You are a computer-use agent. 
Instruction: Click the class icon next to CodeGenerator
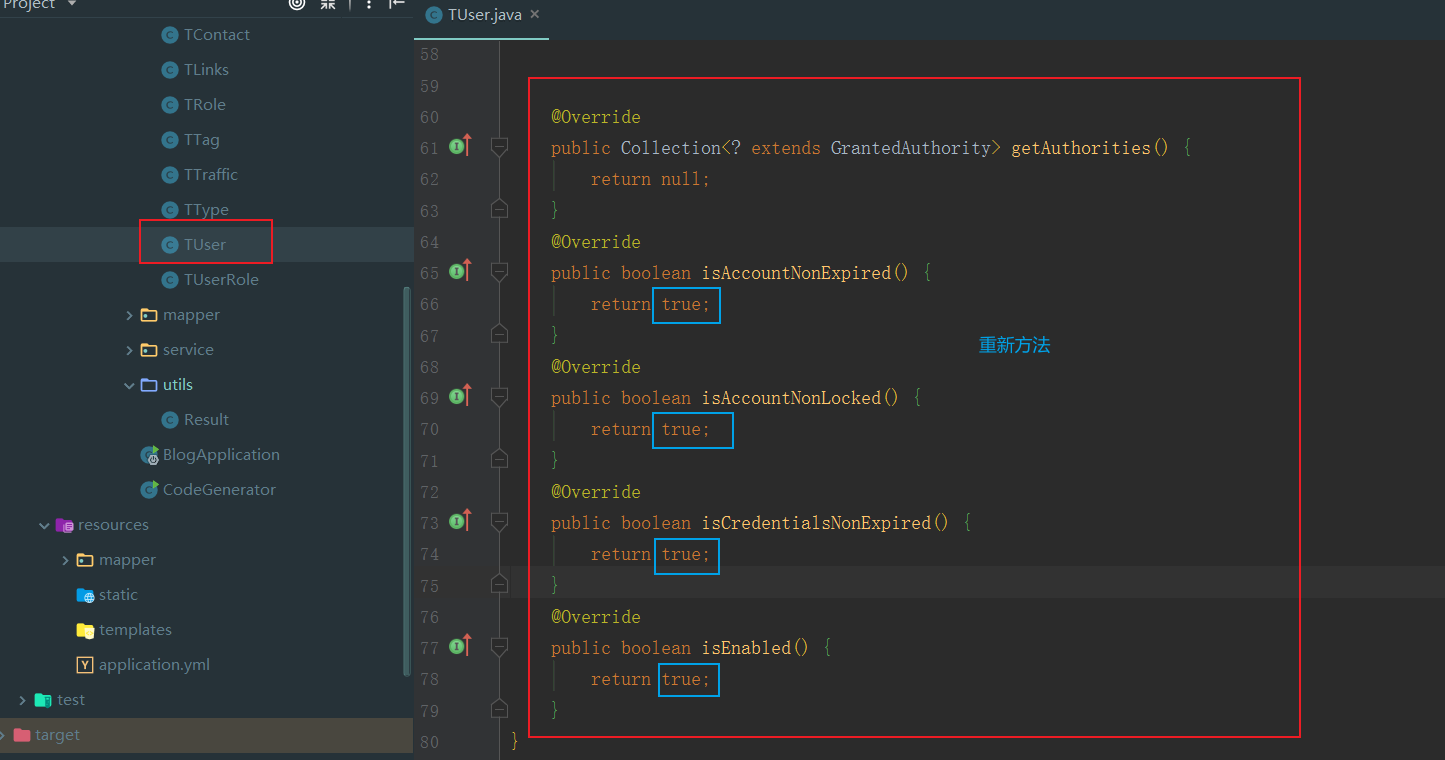tap(148, 489)
